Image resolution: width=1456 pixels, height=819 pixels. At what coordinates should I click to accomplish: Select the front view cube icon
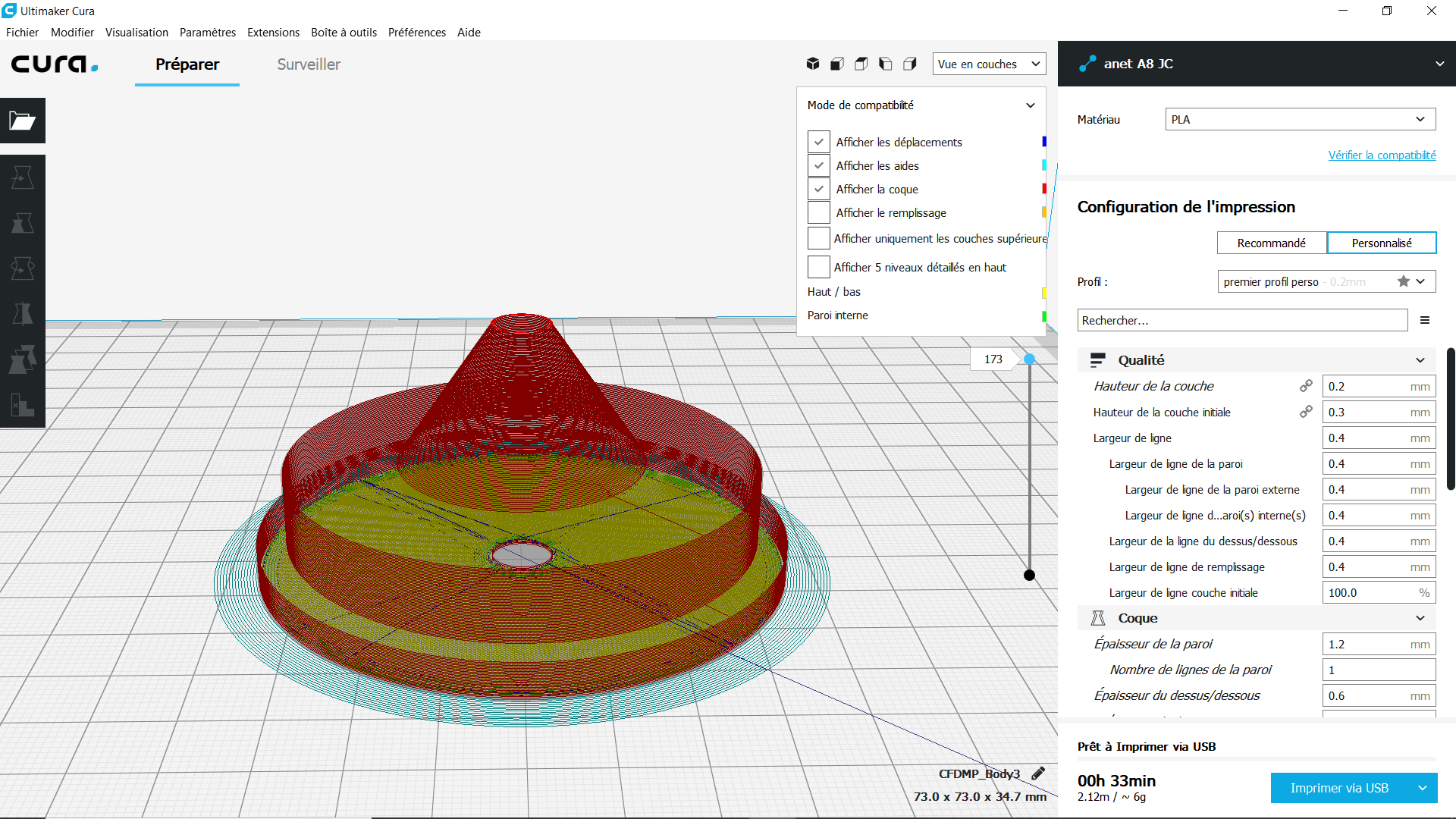pyautogui.click(x=837, y=64)
